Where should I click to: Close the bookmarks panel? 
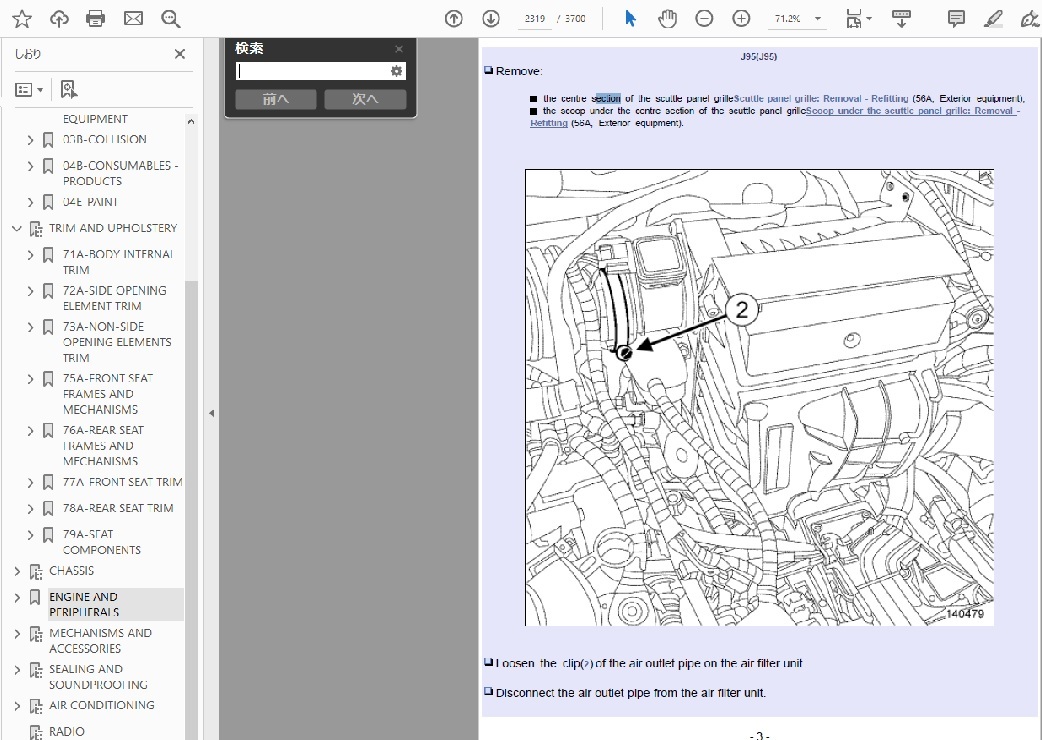[179, 54]
